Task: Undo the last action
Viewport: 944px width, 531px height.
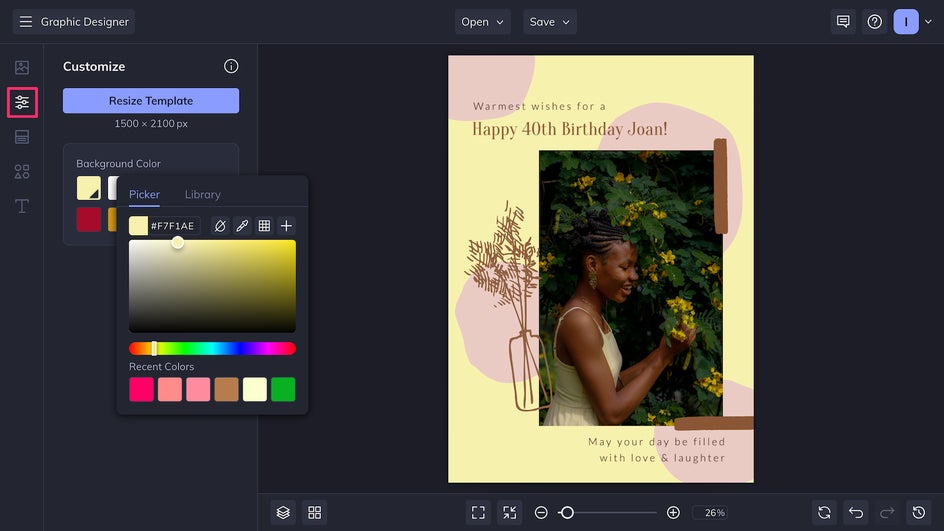Action: pyautogui.click(x=856, y=512)
